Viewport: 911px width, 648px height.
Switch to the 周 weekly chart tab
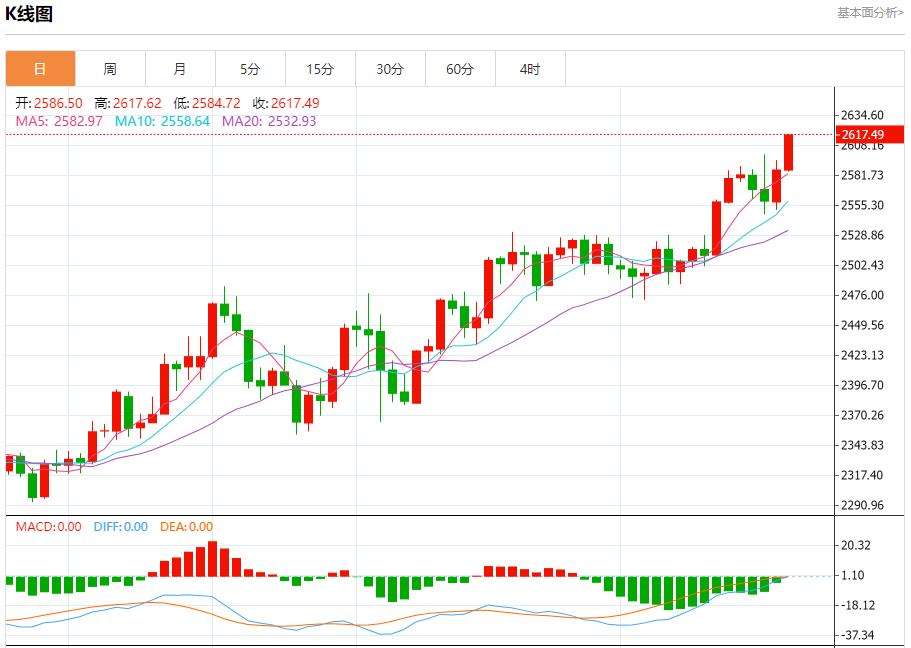tap(110, 69)
